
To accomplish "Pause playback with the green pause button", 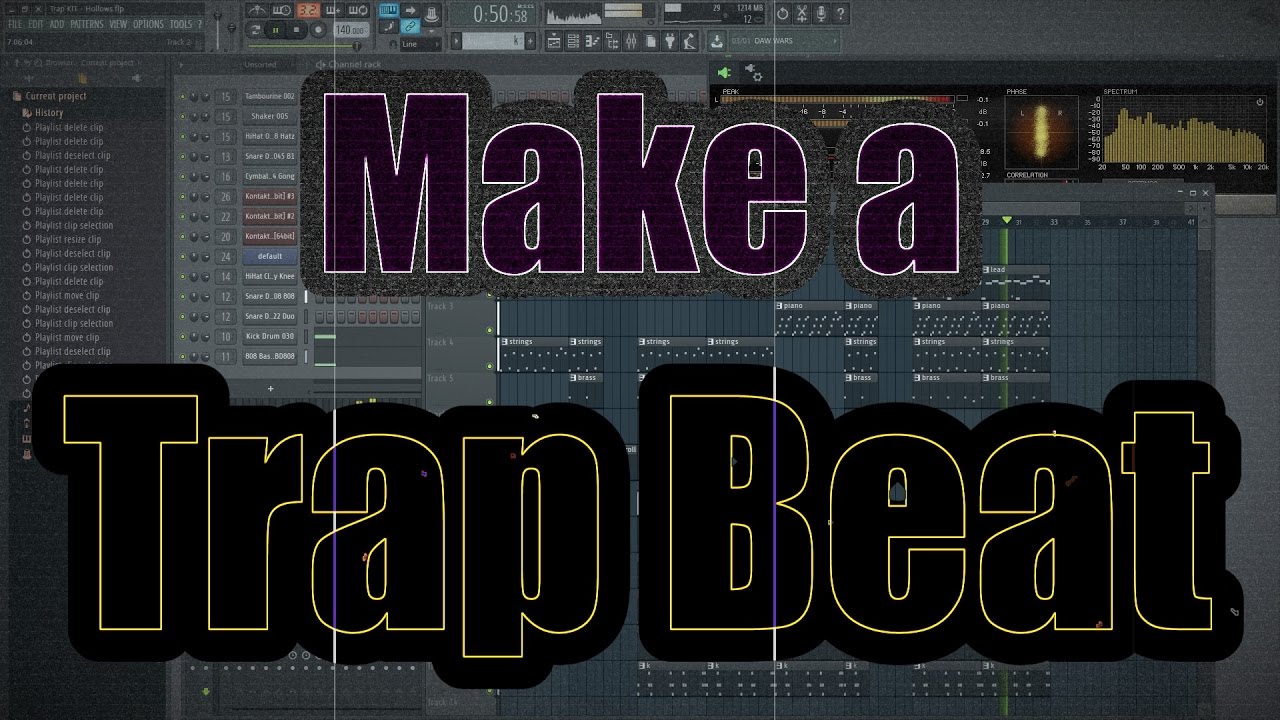I will (x=277, y=30).
